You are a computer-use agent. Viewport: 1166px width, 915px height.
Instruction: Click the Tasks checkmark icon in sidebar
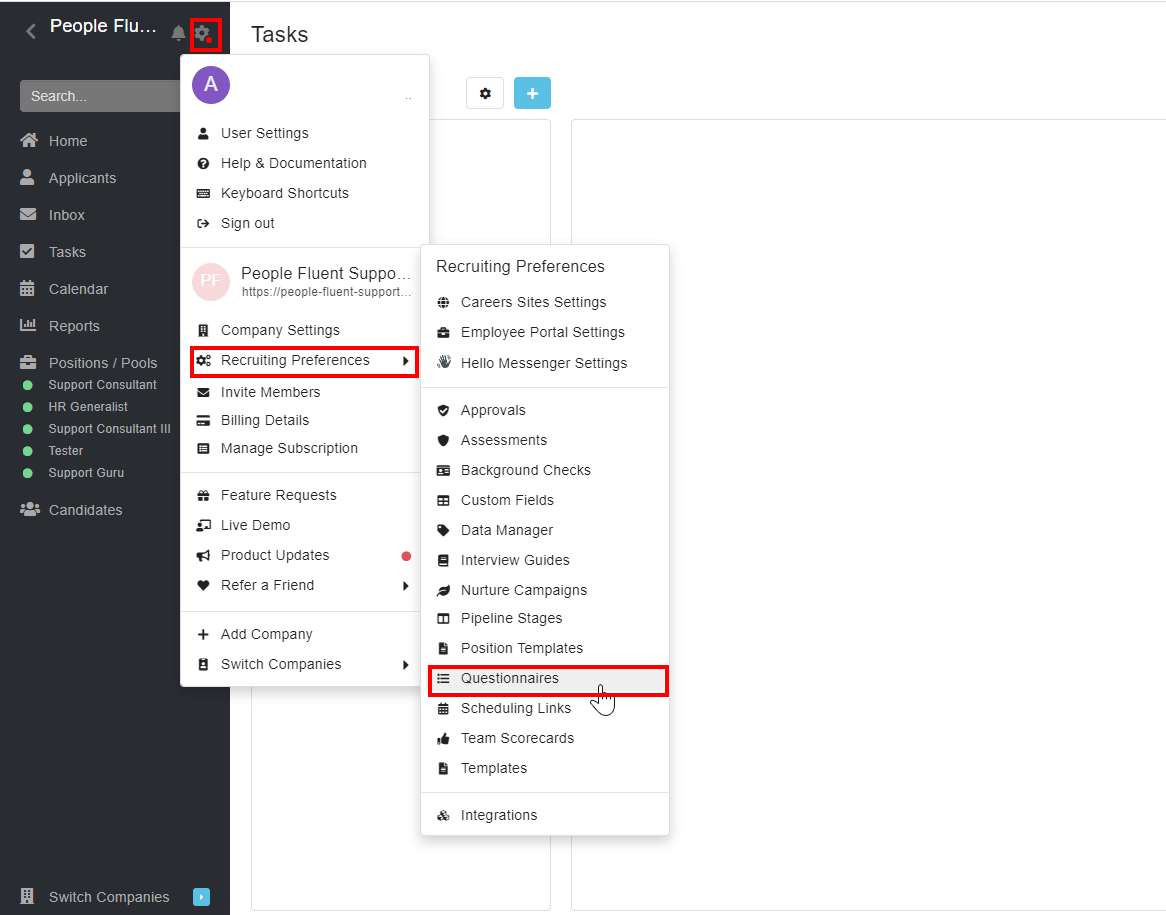[x=28, y=251]
